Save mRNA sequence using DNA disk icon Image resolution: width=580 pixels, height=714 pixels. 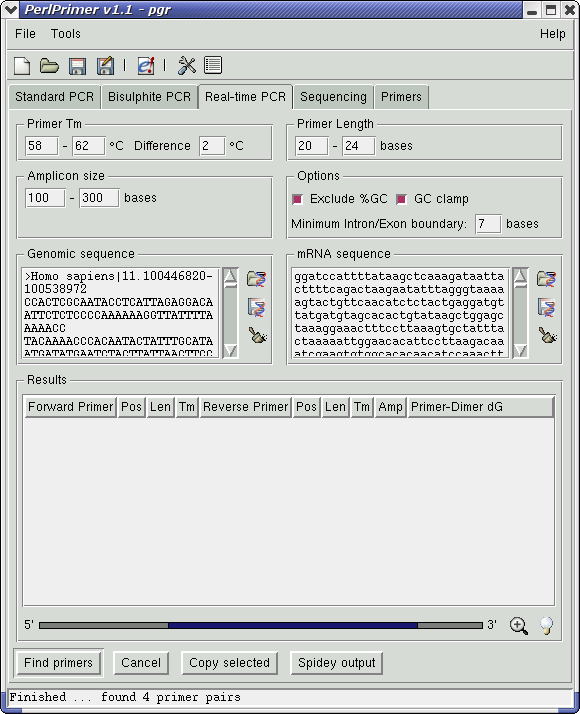point(546,307)
